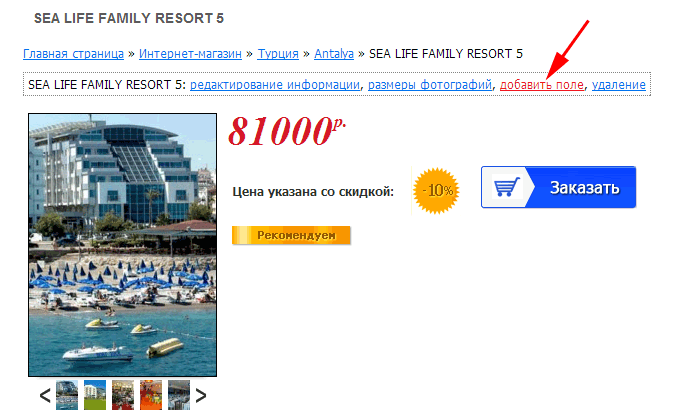The width and height of the screenshot is (678, 417).
Task: Enlarge the main hotel beach photo
Action: (122, 245)
